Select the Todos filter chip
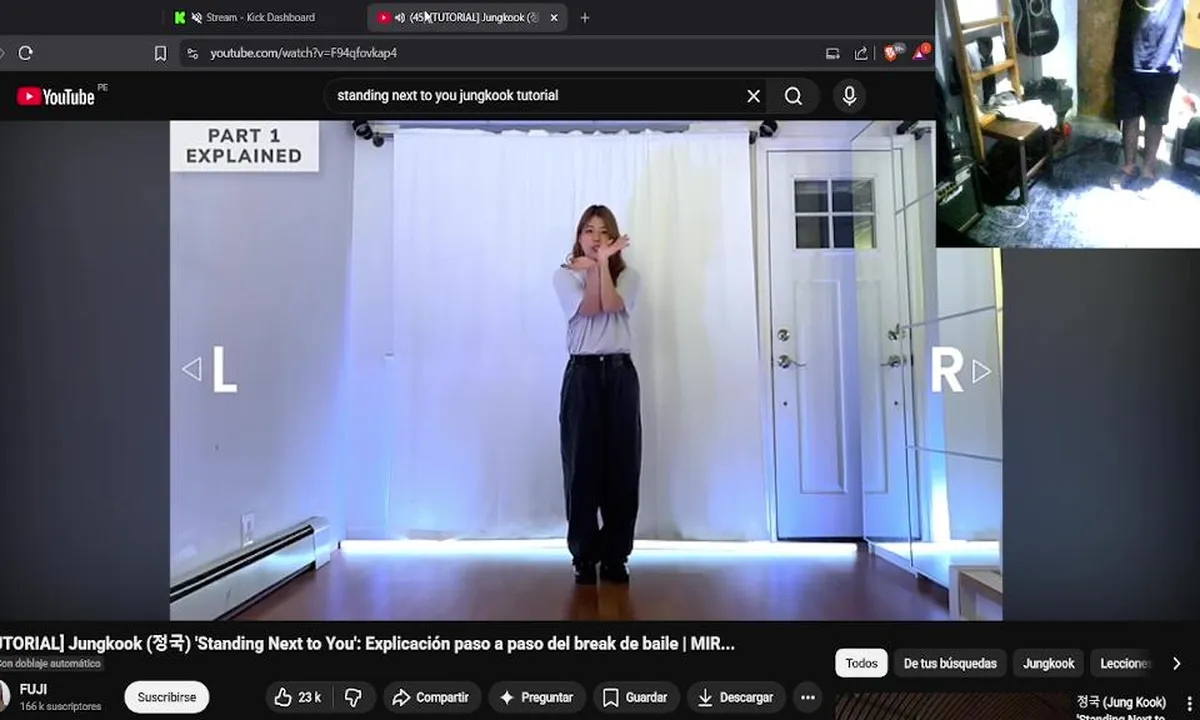This screenshot has height=720, width=1200. point(861,663)
